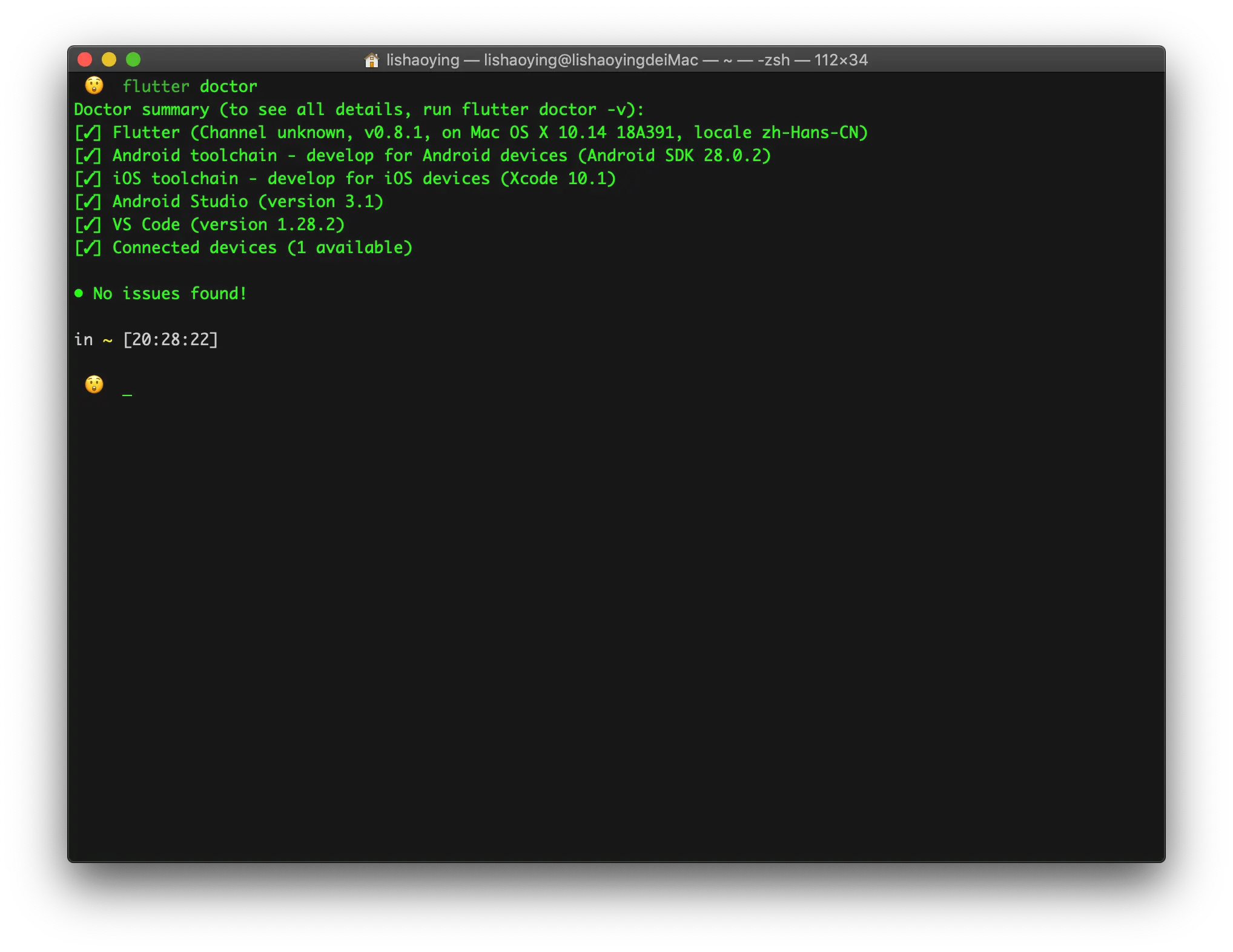Click the terminal window title text
The height and width of the screenshot is (952, 1233).
[x=626, y=60]
